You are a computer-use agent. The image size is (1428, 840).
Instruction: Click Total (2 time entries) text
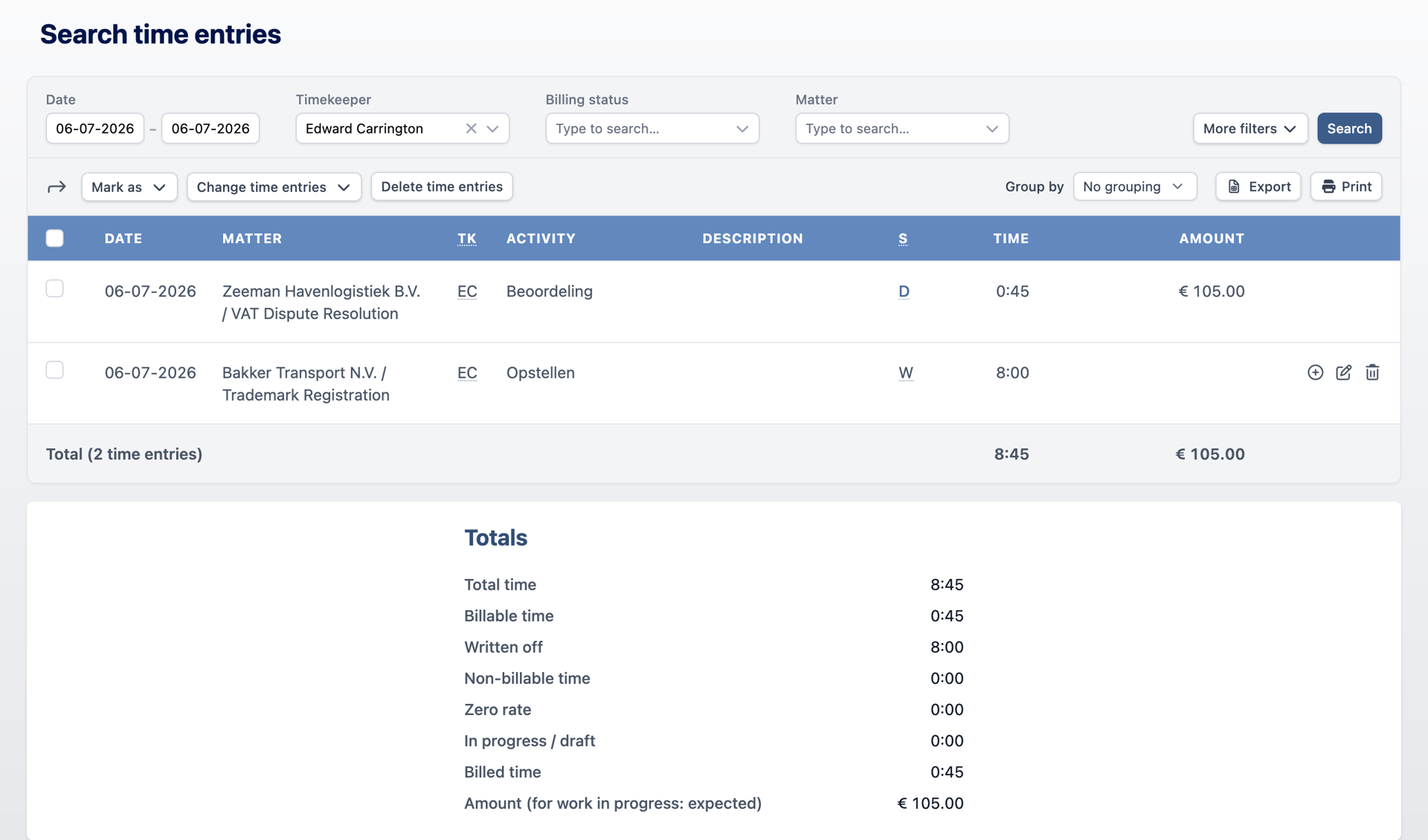pyautogui.click(x=124, y=454)
